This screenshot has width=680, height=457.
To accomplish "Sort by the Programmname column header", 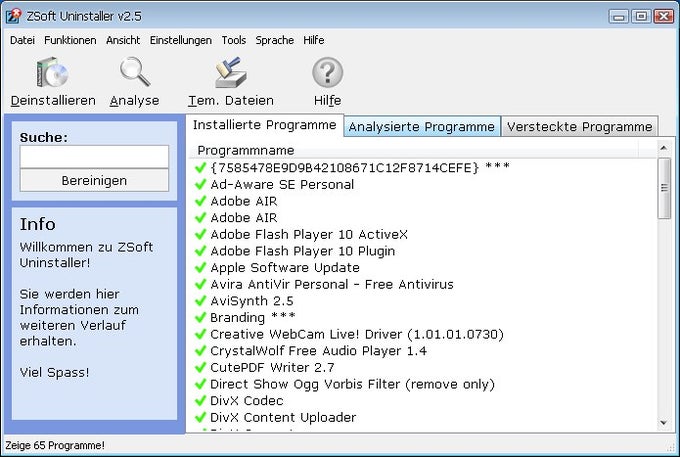I will (413, 150).
